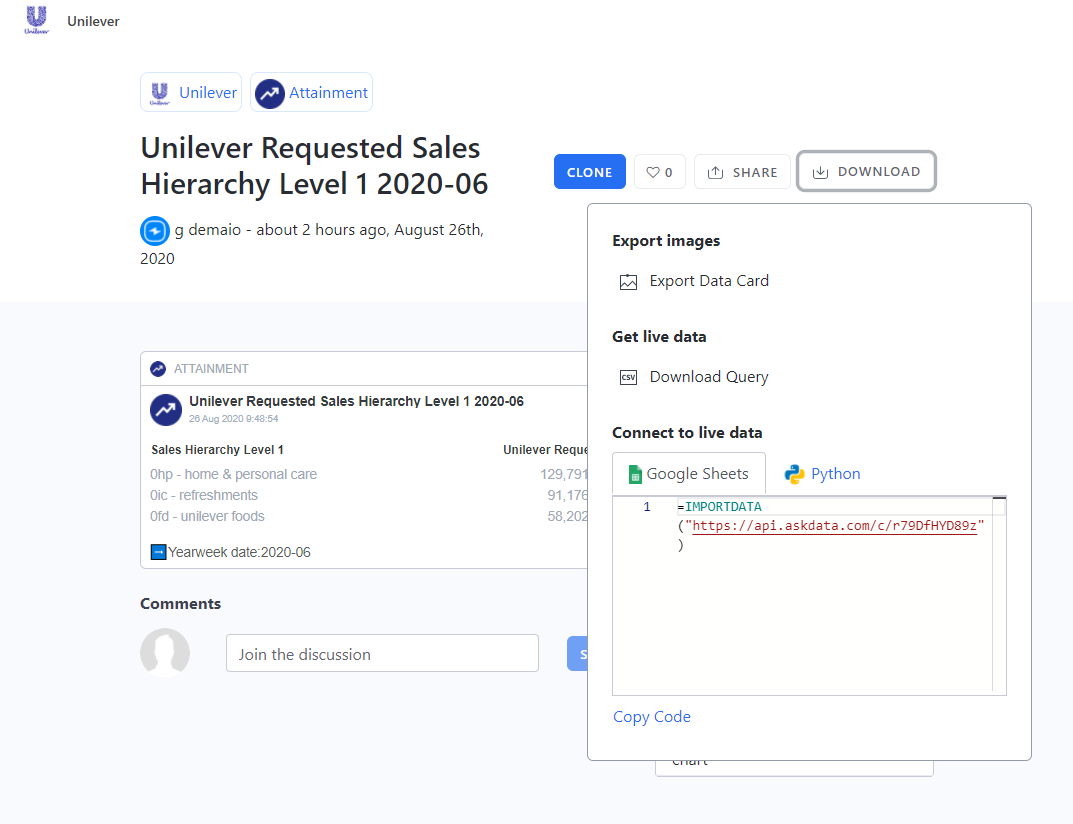1073x824 pixels.
Task: Click the 58,202 value cell
Action: point(567,516)
